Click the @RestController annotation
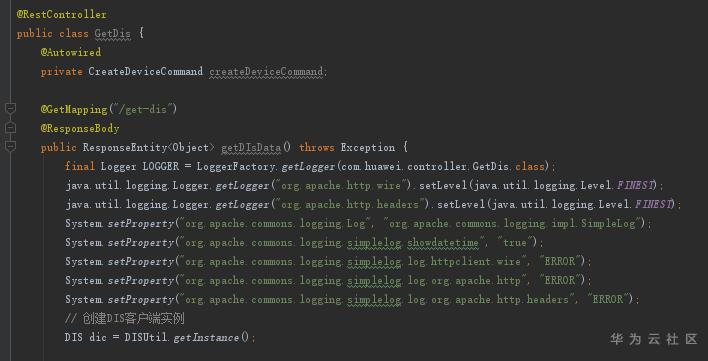708x361 pixels. coord(61,14)
